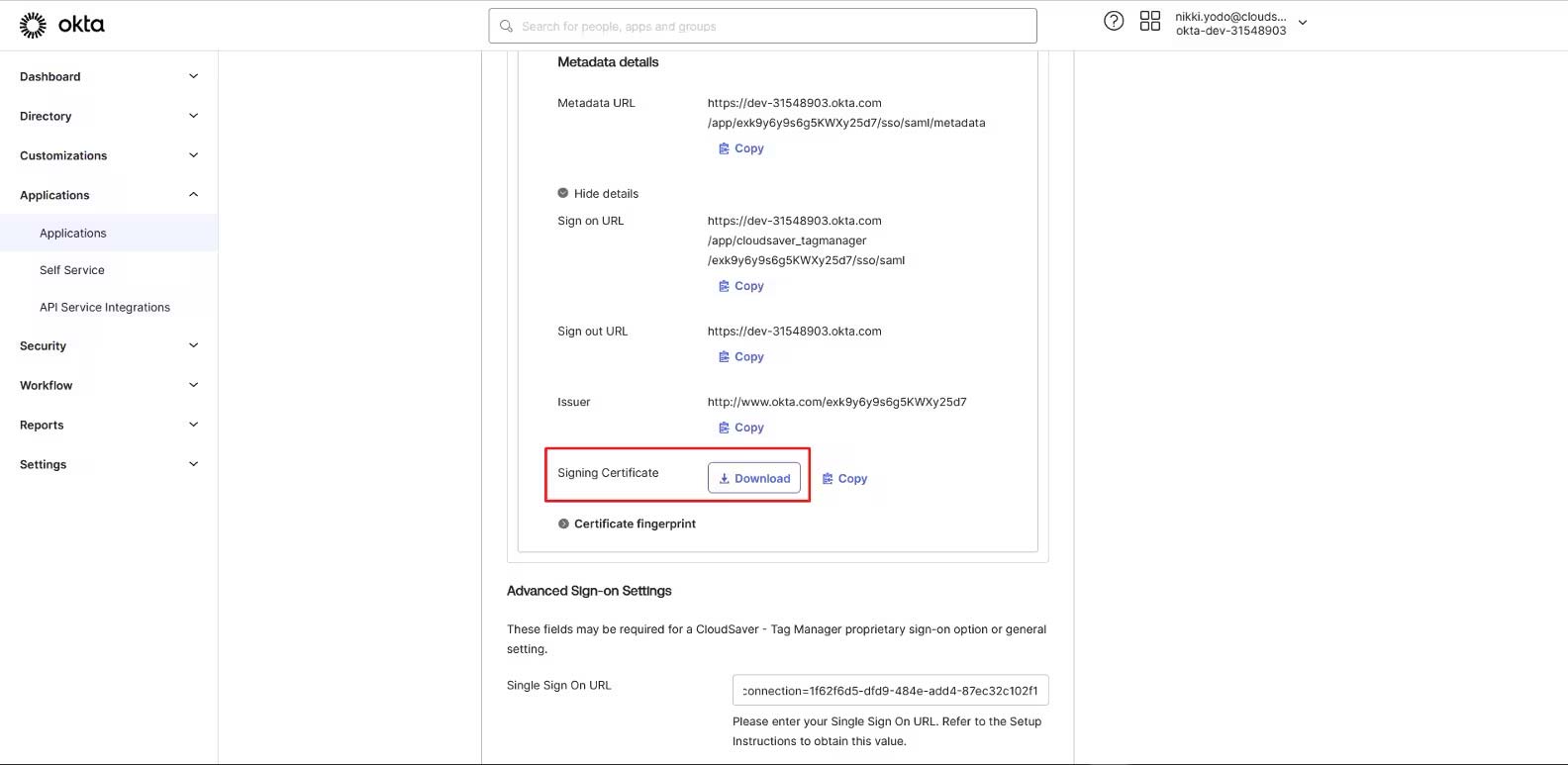Copy the Sign on URL
This screenshot has height=765, width=1568.
pyautogui.click(x=741, y=286)
